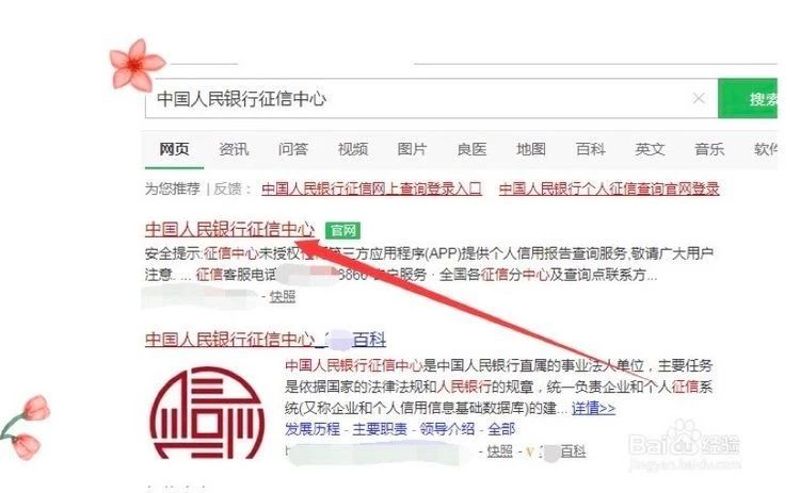Open the 英文 tab
800x493 pixels.
(650, 150)
